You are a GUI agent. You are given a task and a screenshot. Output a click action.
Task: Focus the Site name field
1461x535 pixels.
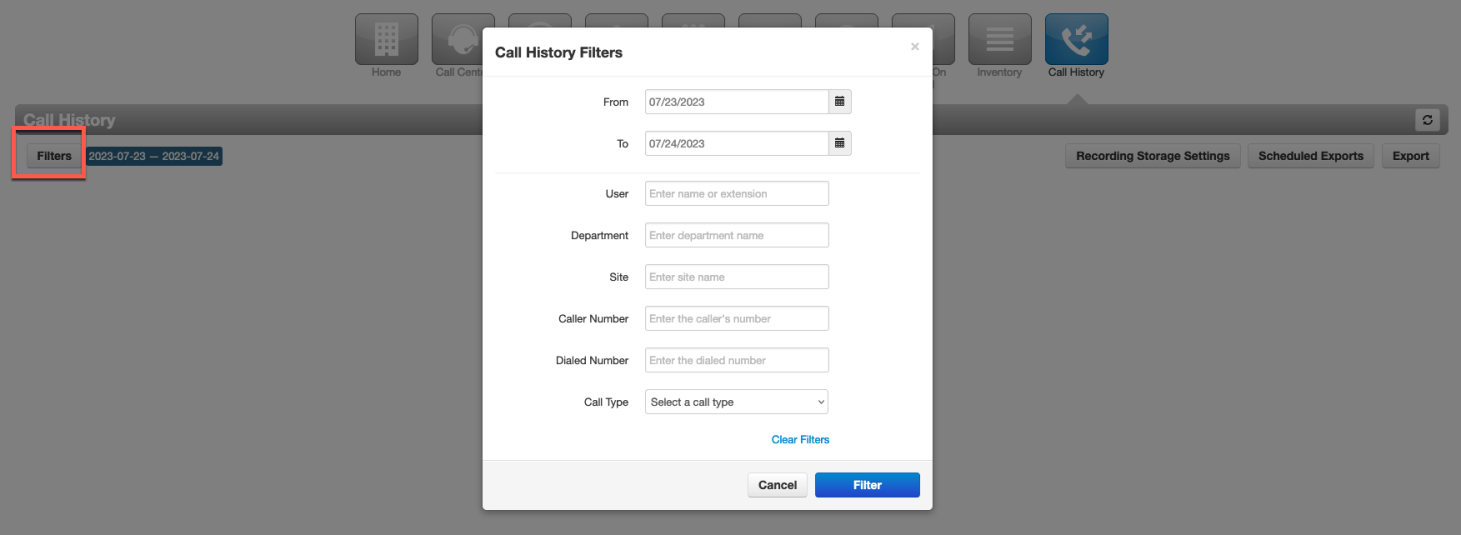click(x=737, y=277)
